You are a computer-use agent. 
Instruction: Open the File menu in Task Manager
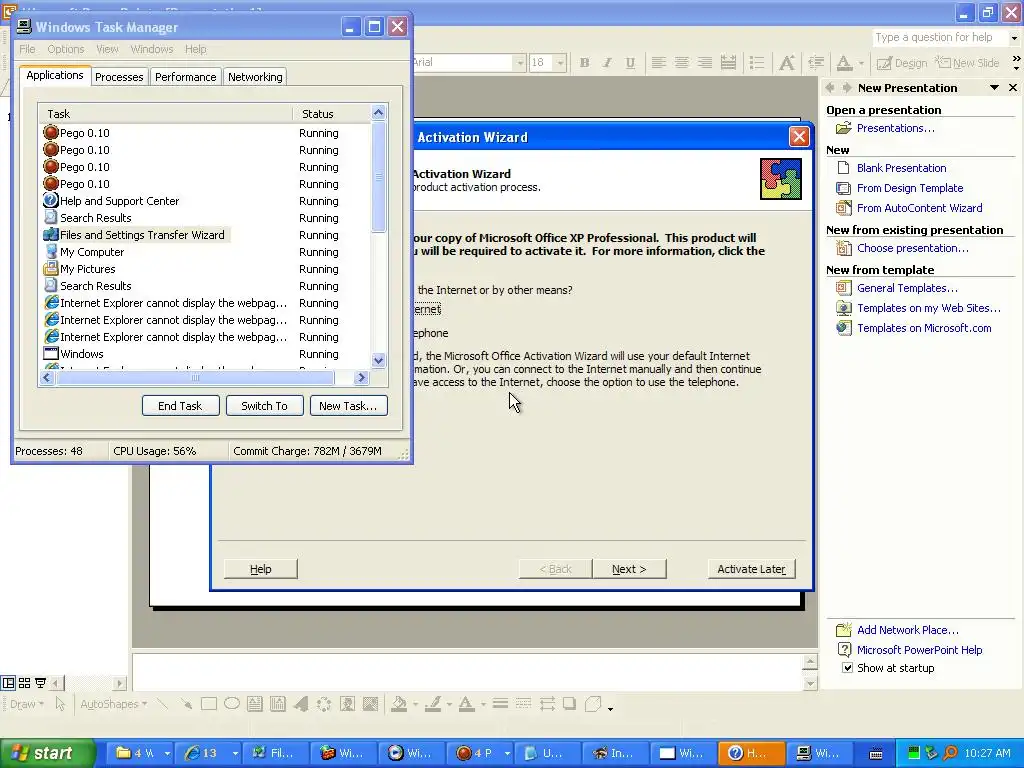point(27,49)
